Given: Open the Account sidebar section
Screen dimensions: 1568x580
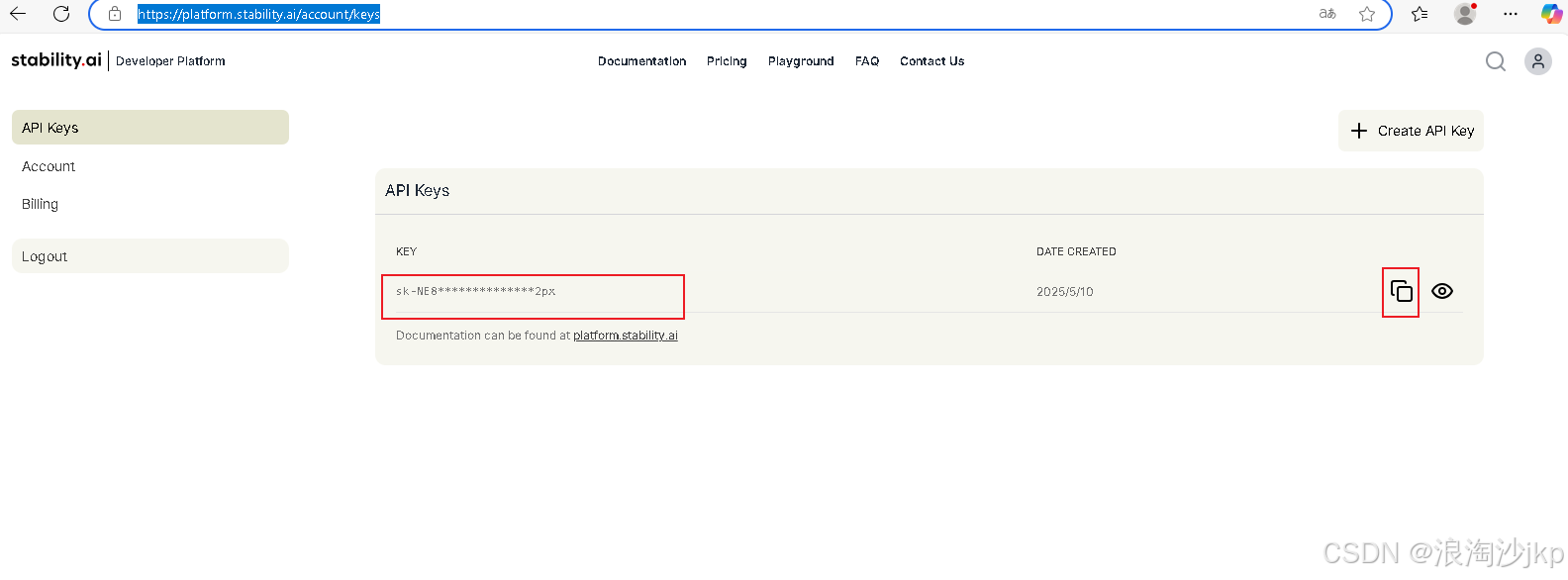Looking at the screenshot, I should coord(49,166).
